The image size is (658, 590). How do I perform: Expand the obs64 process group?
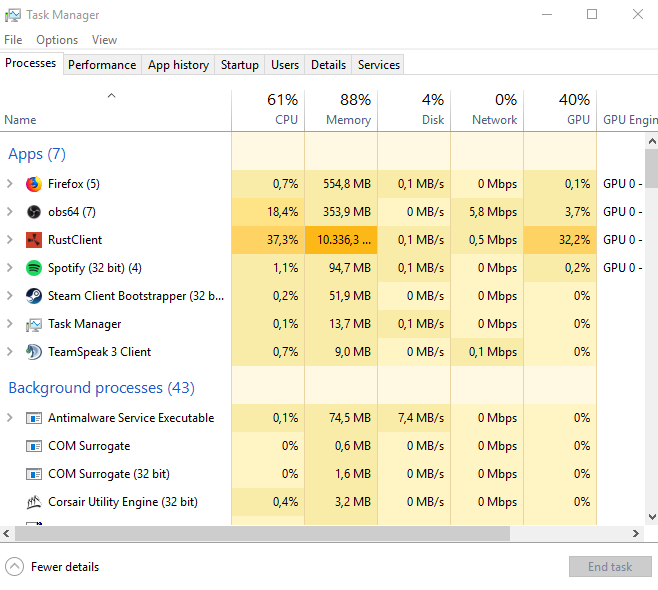click(x=10, y=212)
